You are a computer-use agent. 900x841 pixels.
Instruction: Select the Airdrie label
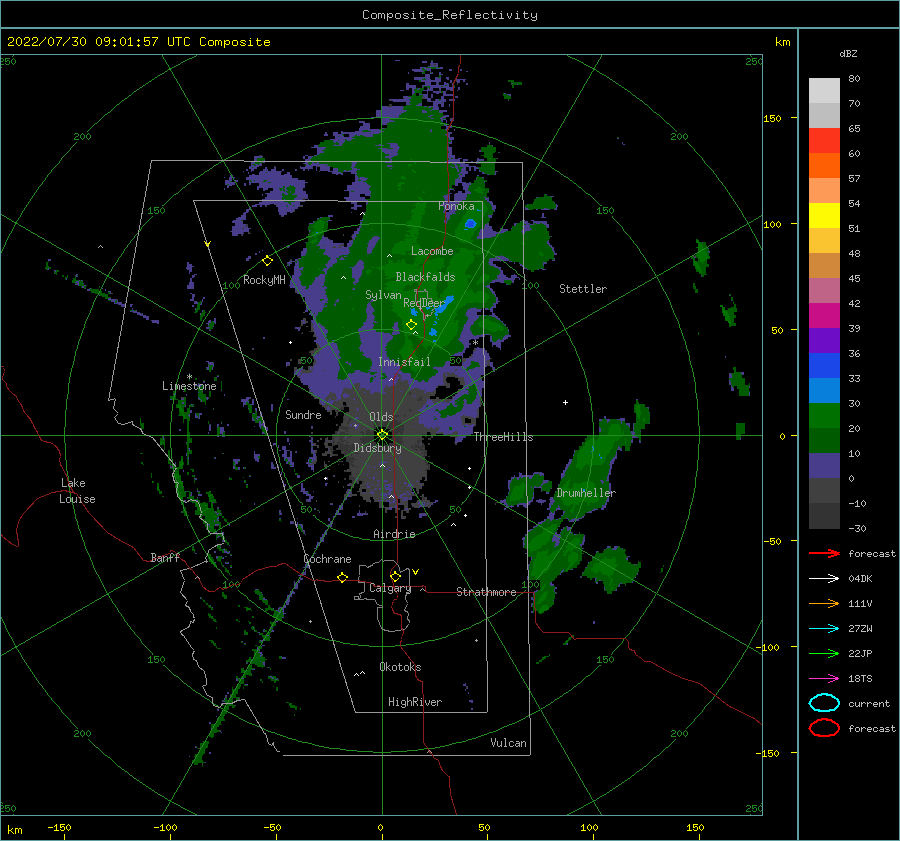394,534
